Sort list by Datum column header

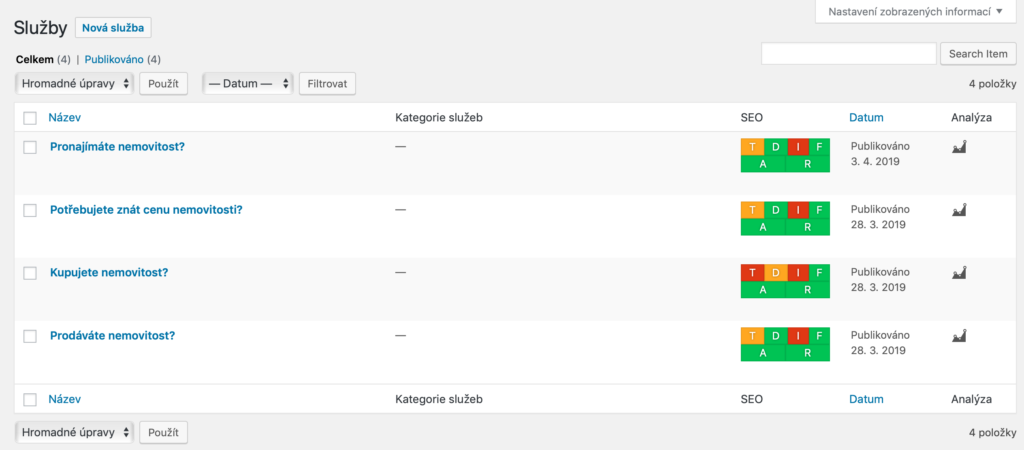click(866, 118)
